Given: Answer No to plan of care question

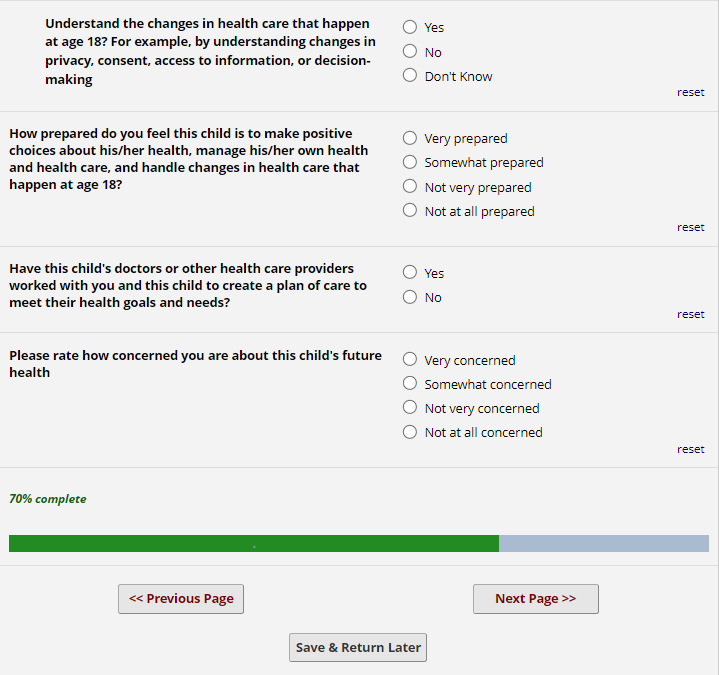Looking at the screenshot, I should tap(410, 297).
